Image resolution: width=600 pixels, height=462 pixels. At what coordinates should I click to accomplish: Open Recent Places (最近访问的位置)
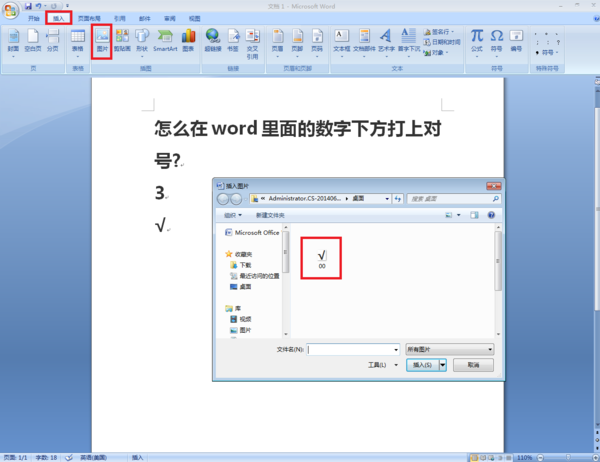coord(254,276)
